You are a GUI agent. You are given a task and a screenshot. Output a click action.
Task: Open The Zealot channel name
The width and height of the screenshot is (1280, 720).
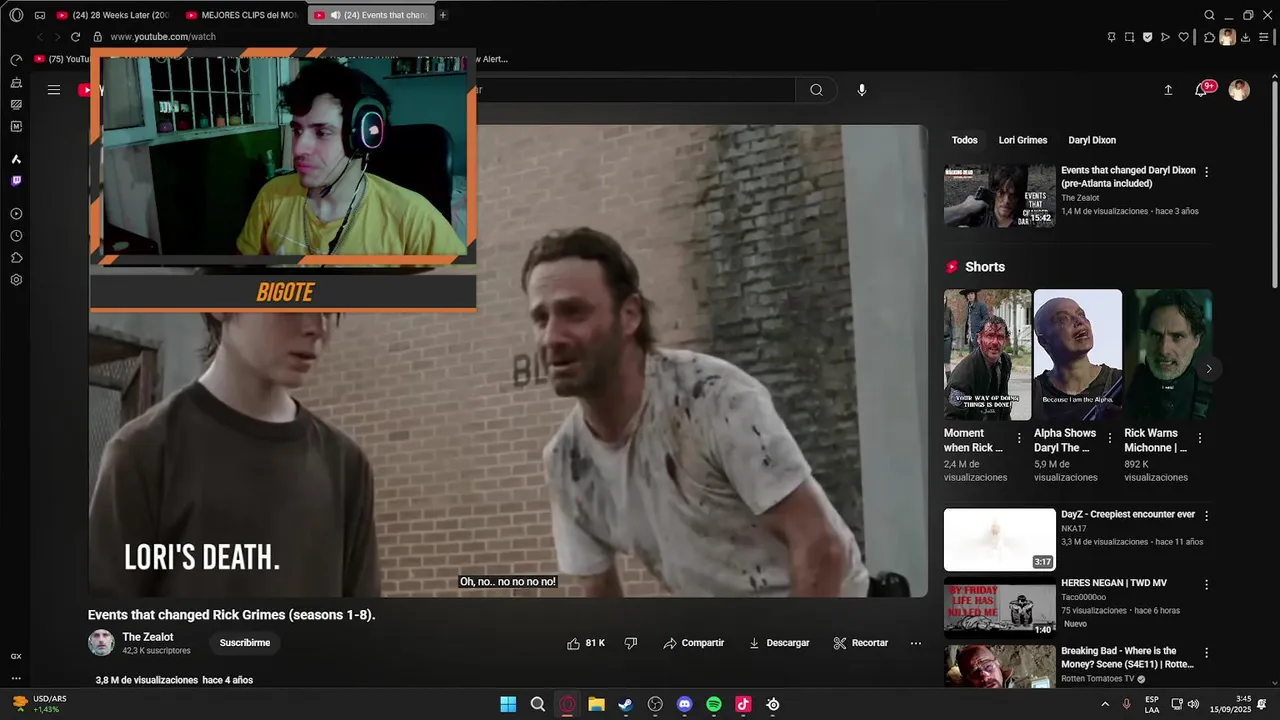pos(148,637)
